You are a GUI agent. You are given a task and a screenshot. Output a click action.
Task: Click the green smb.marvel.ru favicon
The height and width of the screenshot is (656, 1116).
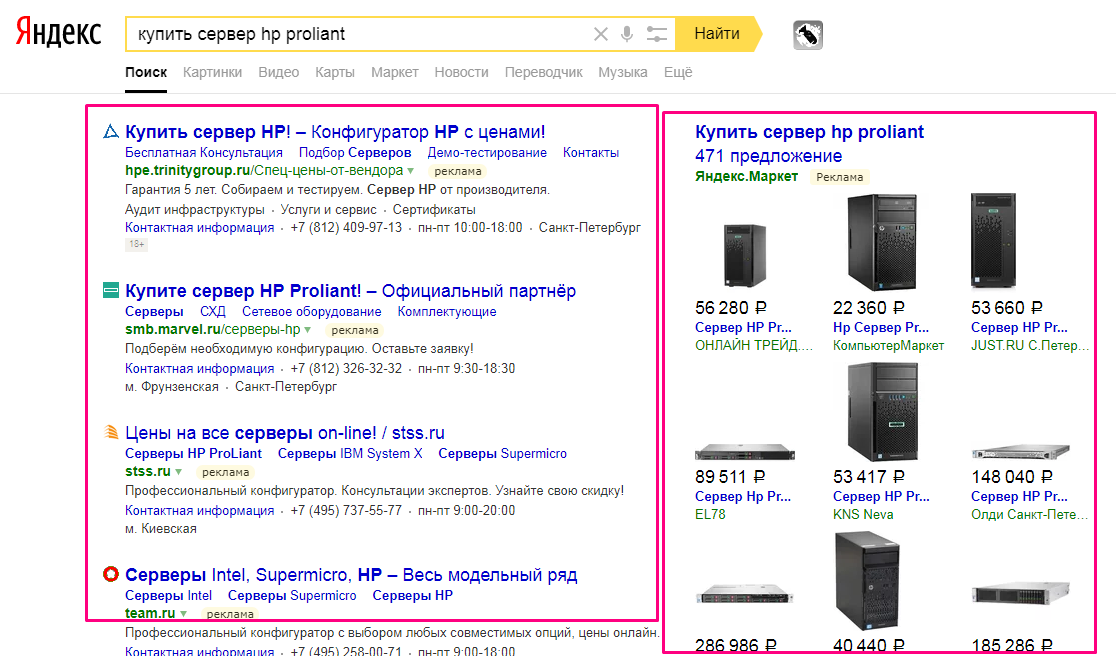coord(111,290)
